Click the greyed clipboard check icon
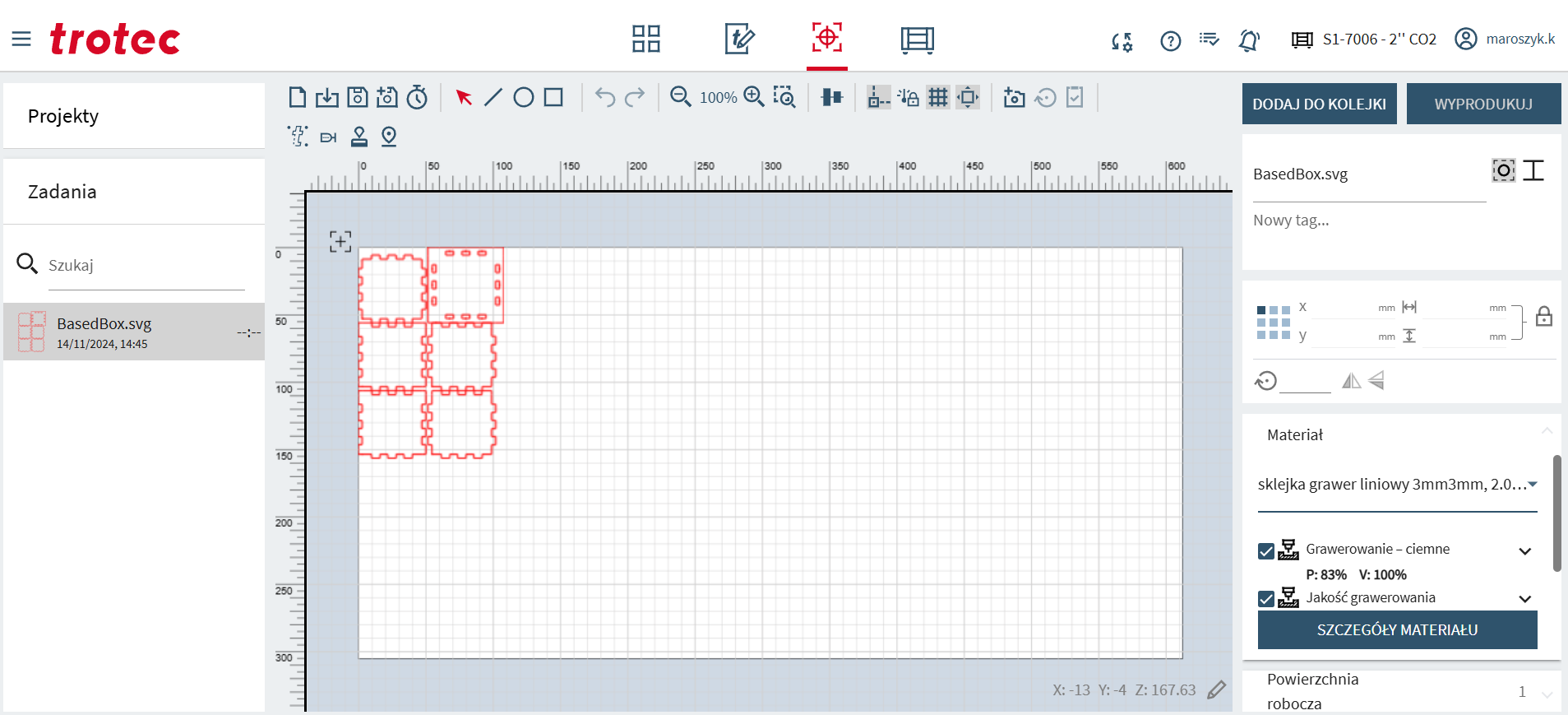 (1075, 97)
